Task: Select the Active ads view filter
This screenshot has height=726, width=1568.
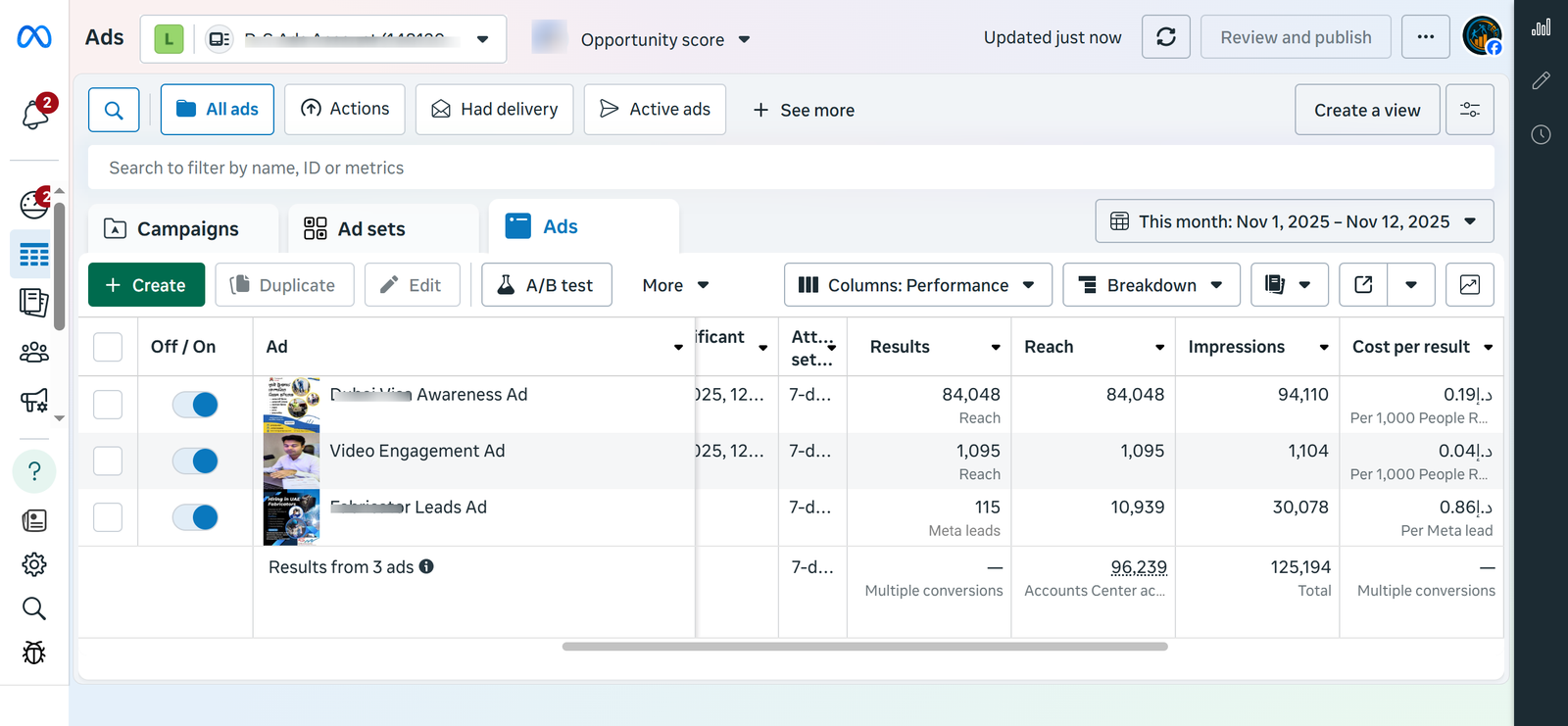Action: point(655,109)
